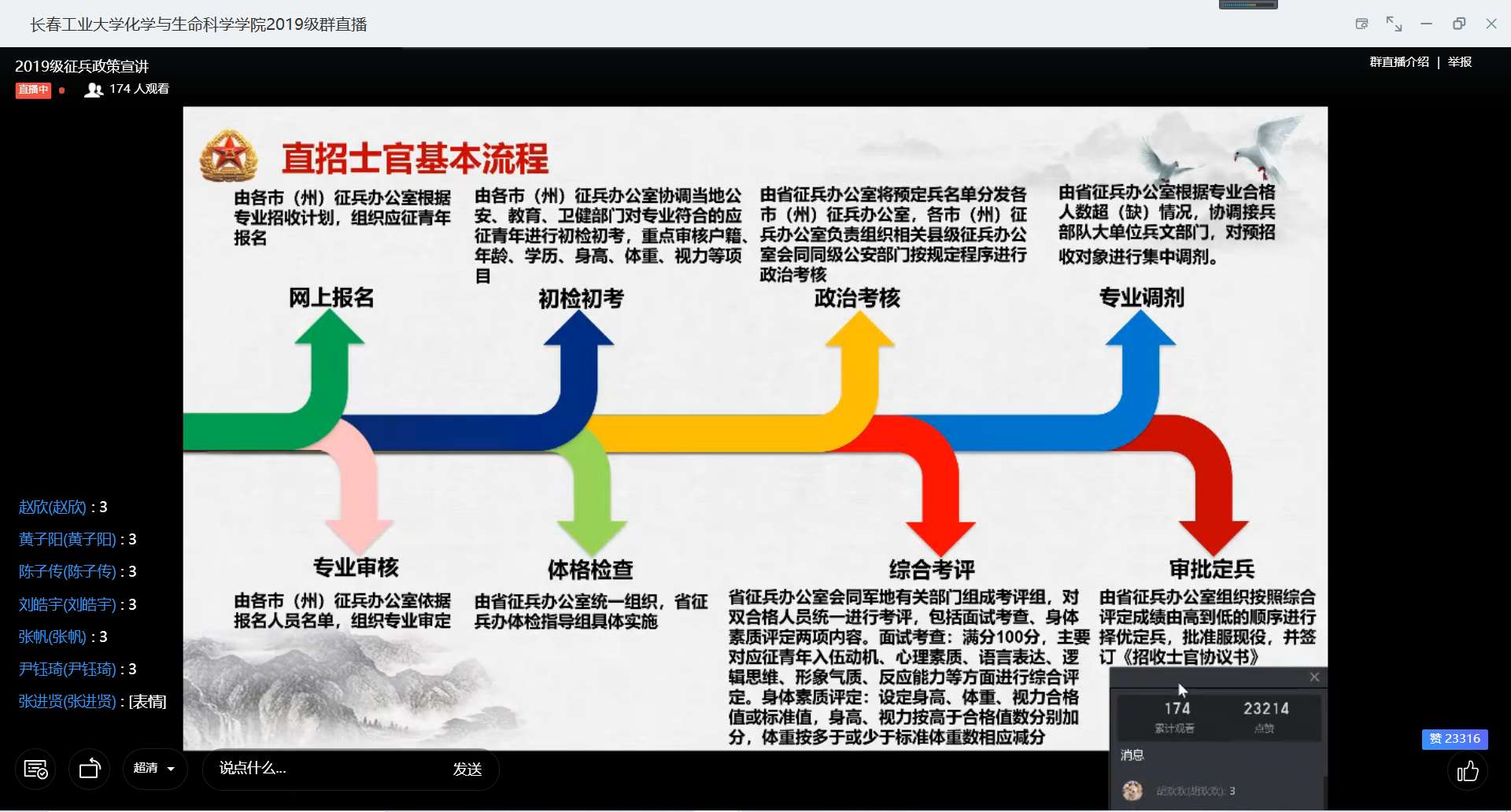Image resolution: width=1511 pixels, height=812 pixels.
Task: Restore down the live stream window
Action: tap(1459, 24)
